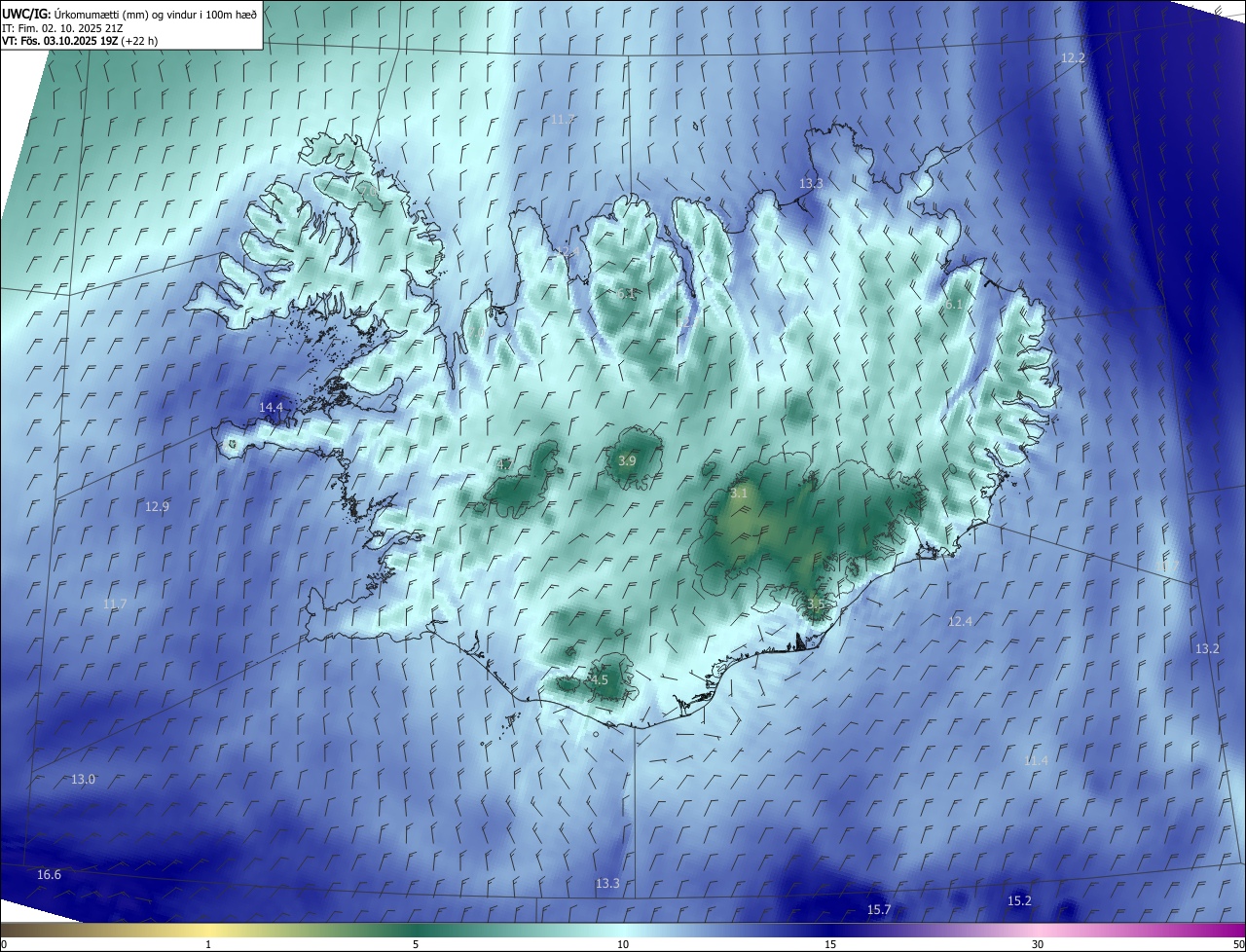
Task: Click the 12.9 value west of Iceland
Action: pos(157,506)
